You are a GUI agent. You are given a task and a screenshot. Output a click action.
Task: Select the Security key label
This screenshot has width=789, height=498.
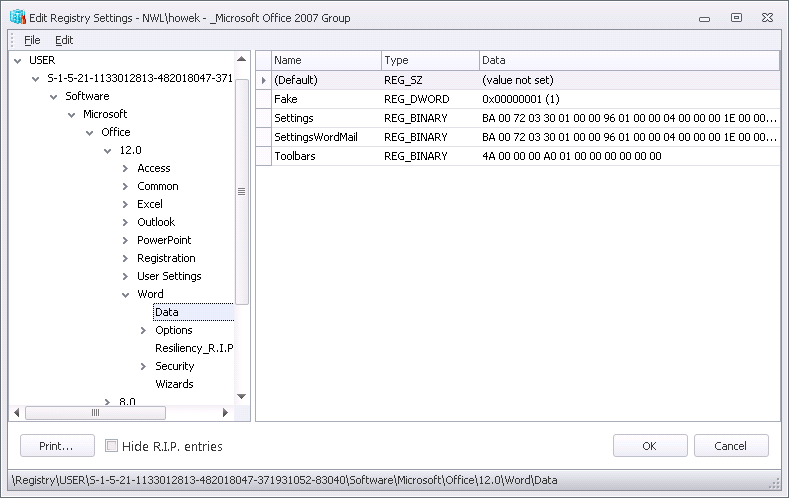tap(175, 366)
